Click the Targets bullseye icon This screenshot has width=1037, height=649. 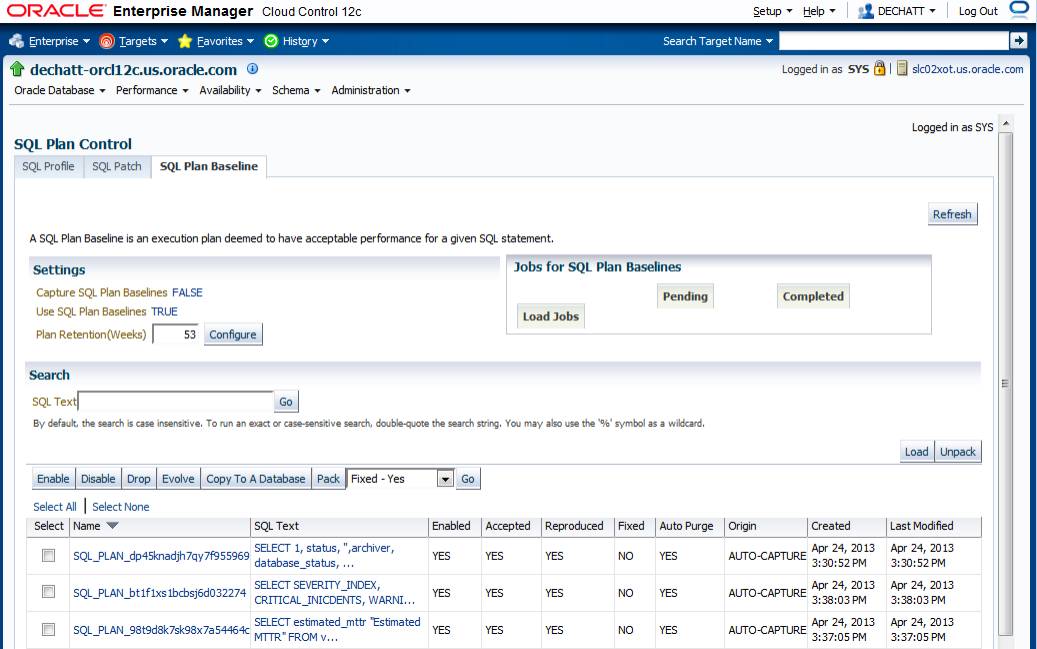(x=106, y=41)
